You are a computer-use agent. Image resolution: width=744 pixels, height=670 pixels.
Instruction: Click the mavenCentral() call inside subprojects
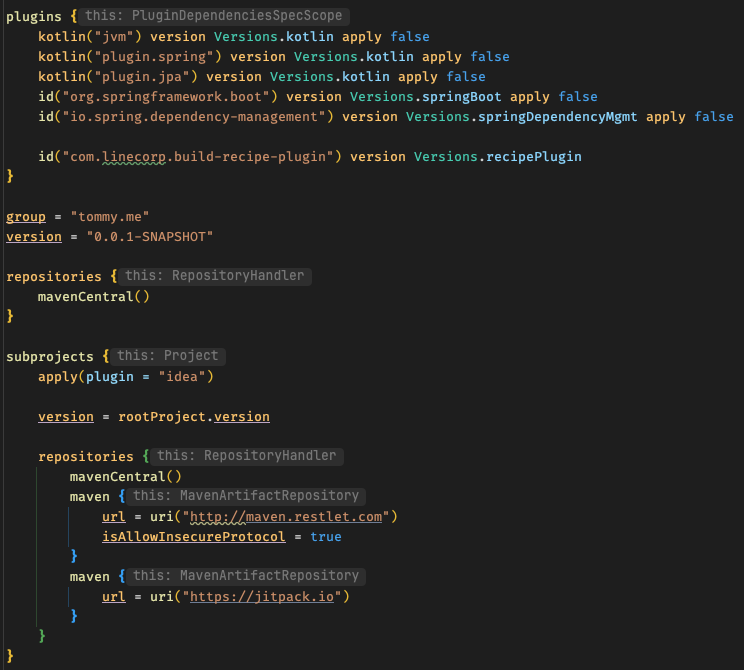click(125, 476)
